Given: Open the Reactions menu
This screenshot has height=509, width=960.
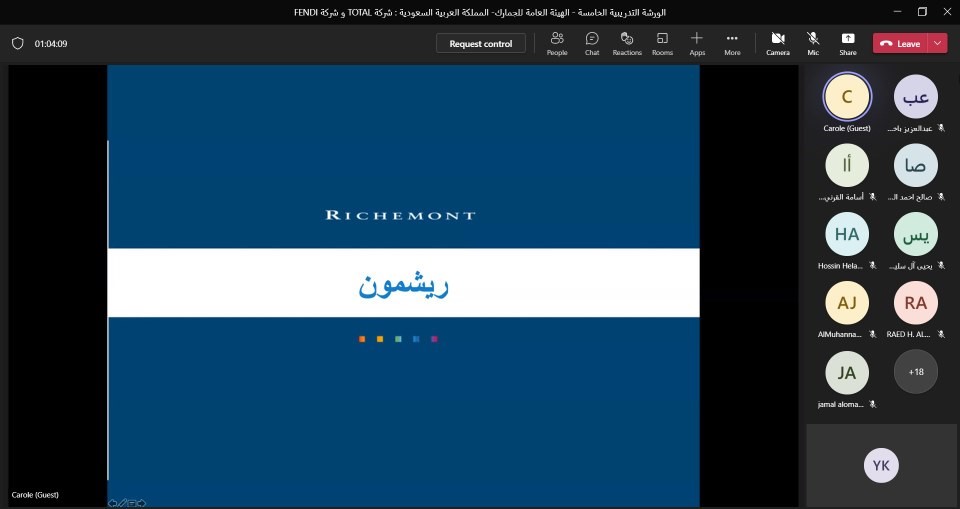Looking at the screenshot, I should 627,43.
